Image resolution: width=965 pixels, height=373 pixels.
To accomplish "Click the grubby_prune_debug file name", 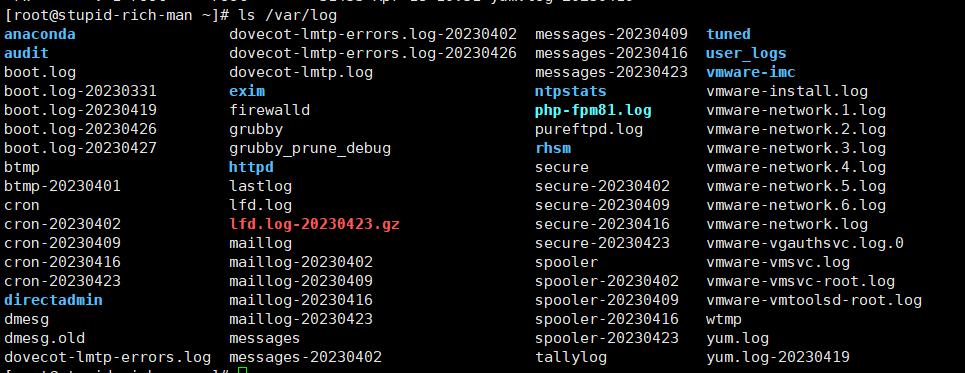I will click(x=310, y=148).
